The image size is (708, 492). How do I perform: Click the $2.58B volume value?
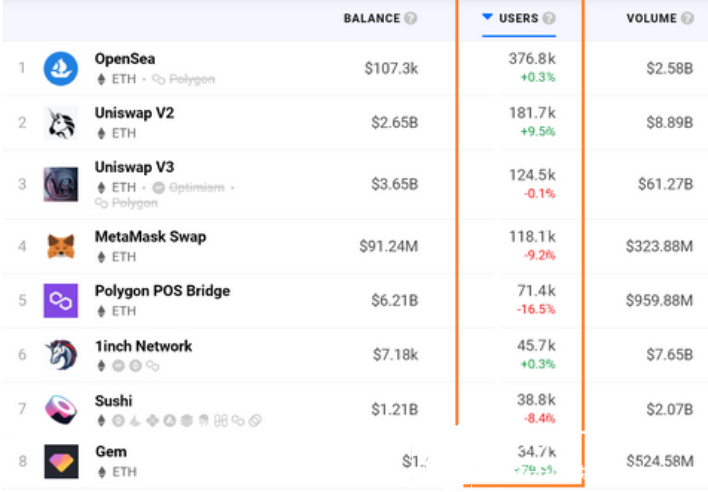point(670,69)
